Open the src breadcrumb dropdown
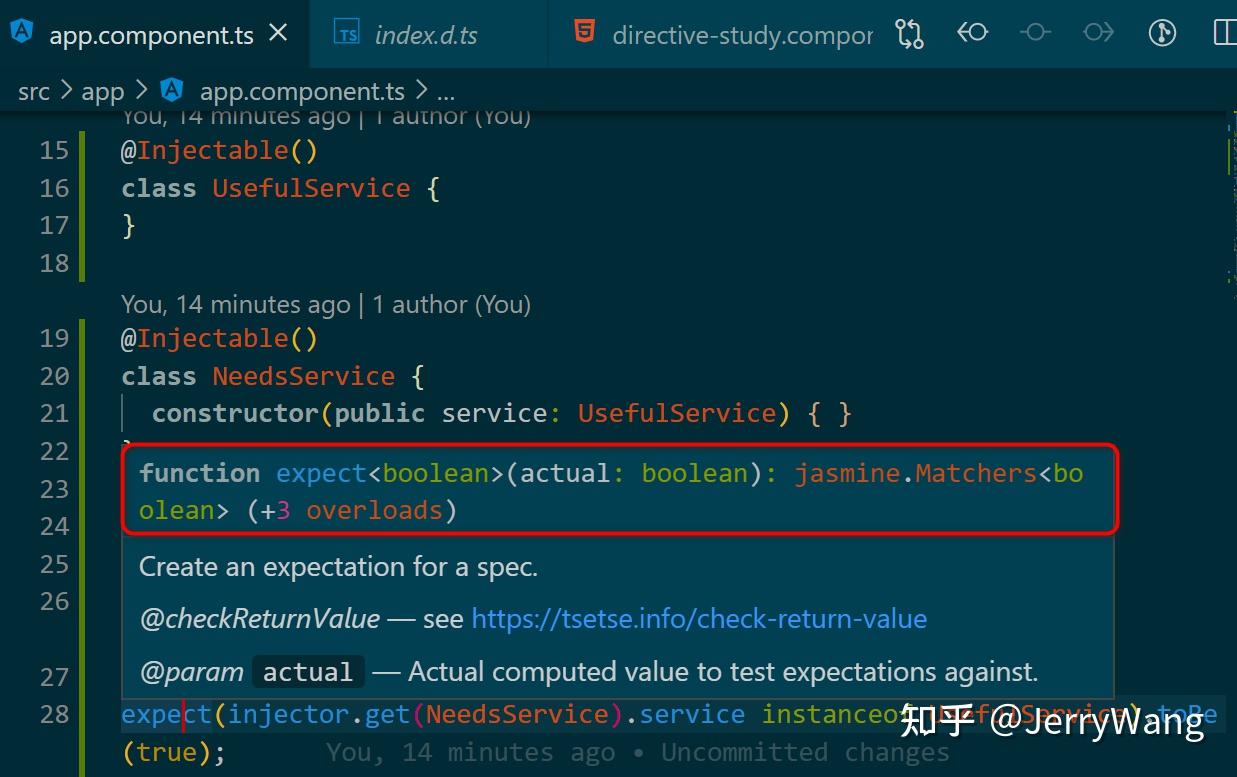Image resolution: width=1237 pixels, height=777 pixels. coord(33,91)
